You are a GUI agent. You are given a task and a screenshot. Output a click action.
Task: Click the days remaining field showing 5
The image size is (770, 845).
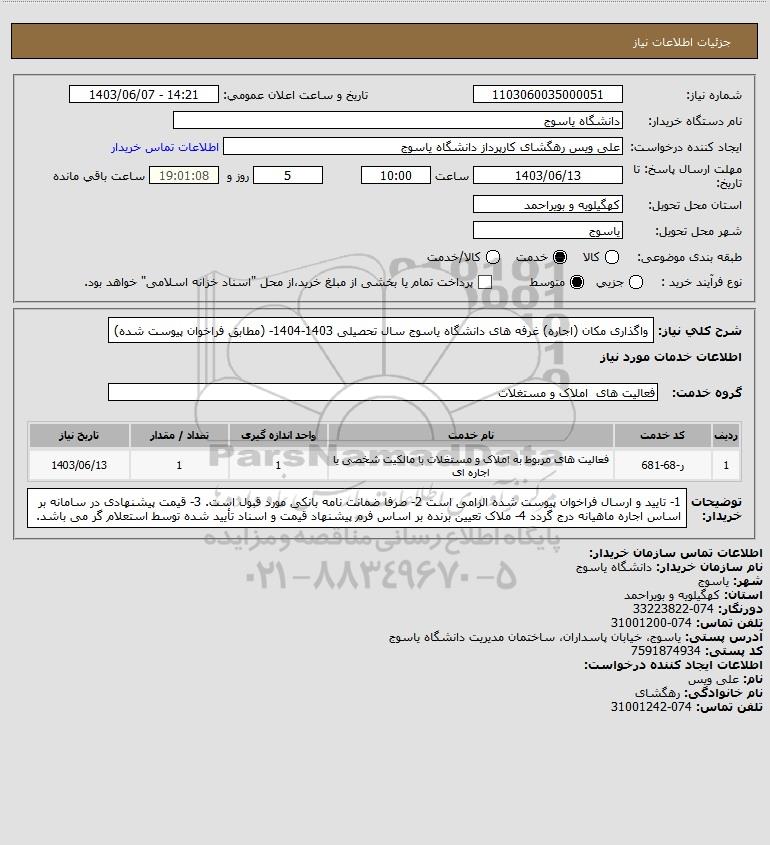[288, 175]
